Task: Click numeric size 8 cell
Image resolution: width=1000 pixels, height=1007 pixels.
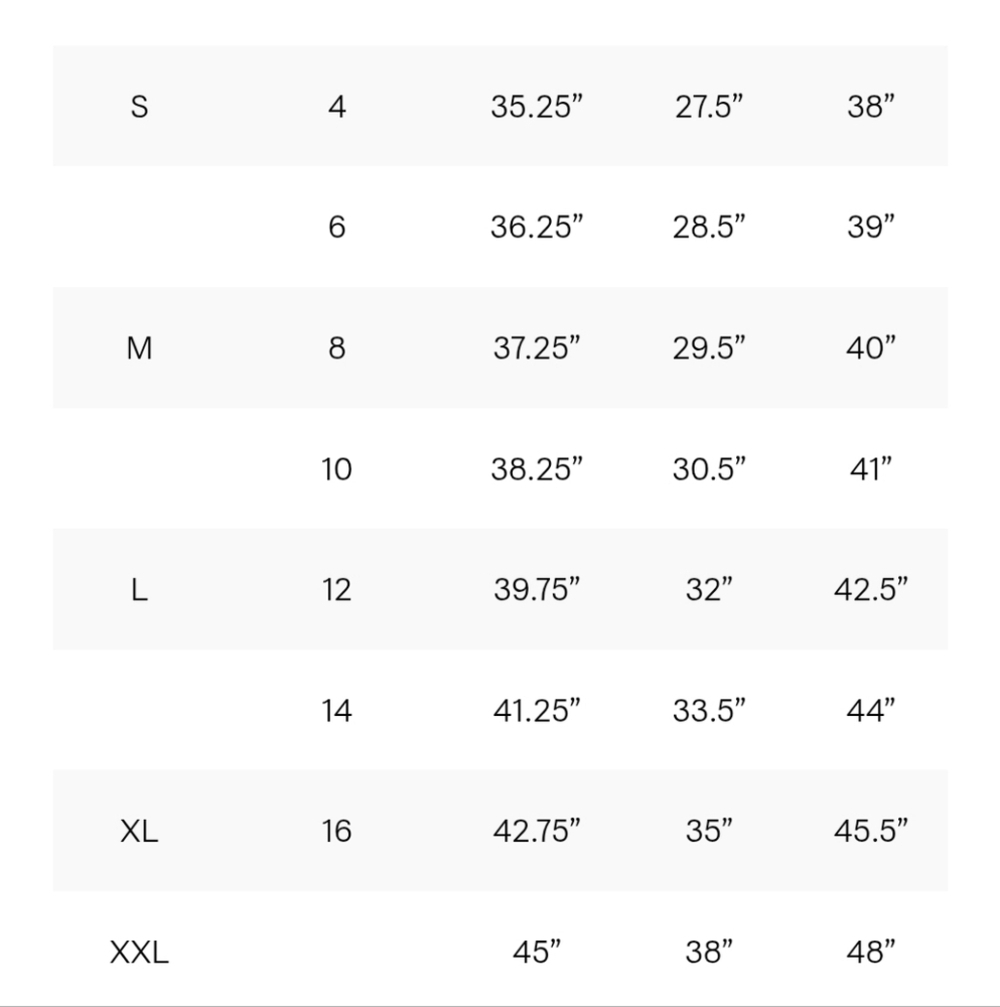Action: (x=337, y=348)
